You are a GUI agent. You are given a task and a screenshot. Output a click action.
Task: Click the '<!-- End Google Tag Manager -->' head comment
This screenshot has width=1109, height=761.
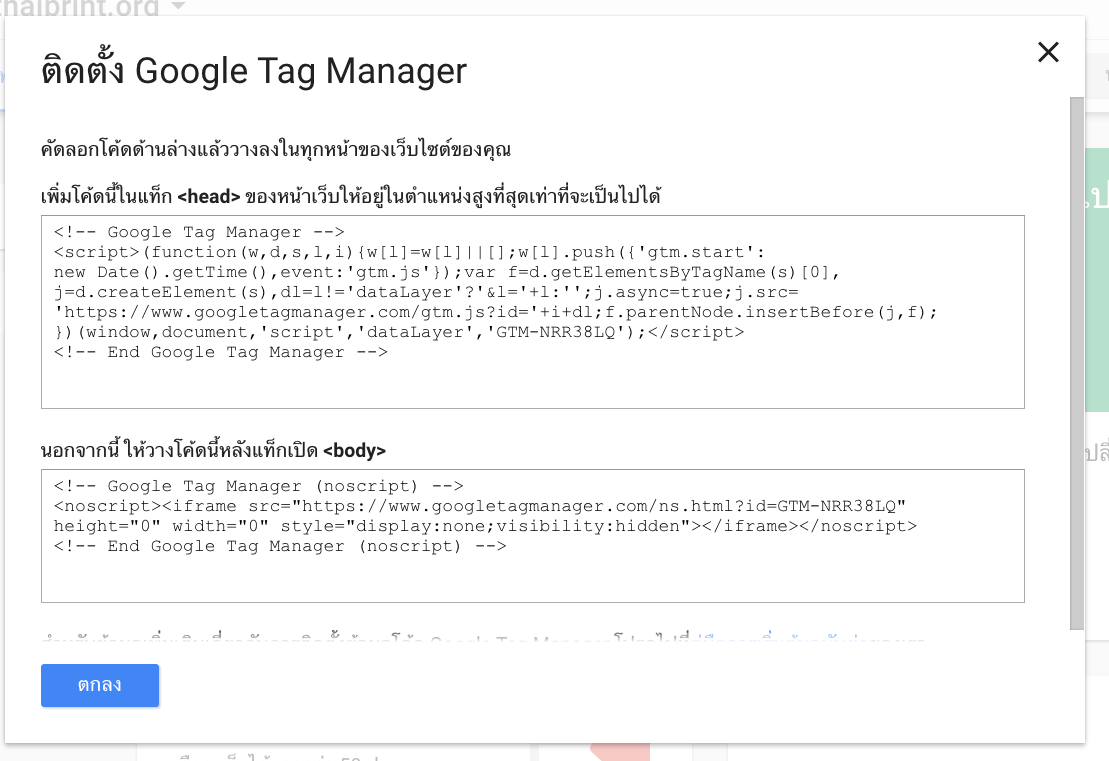220,352
